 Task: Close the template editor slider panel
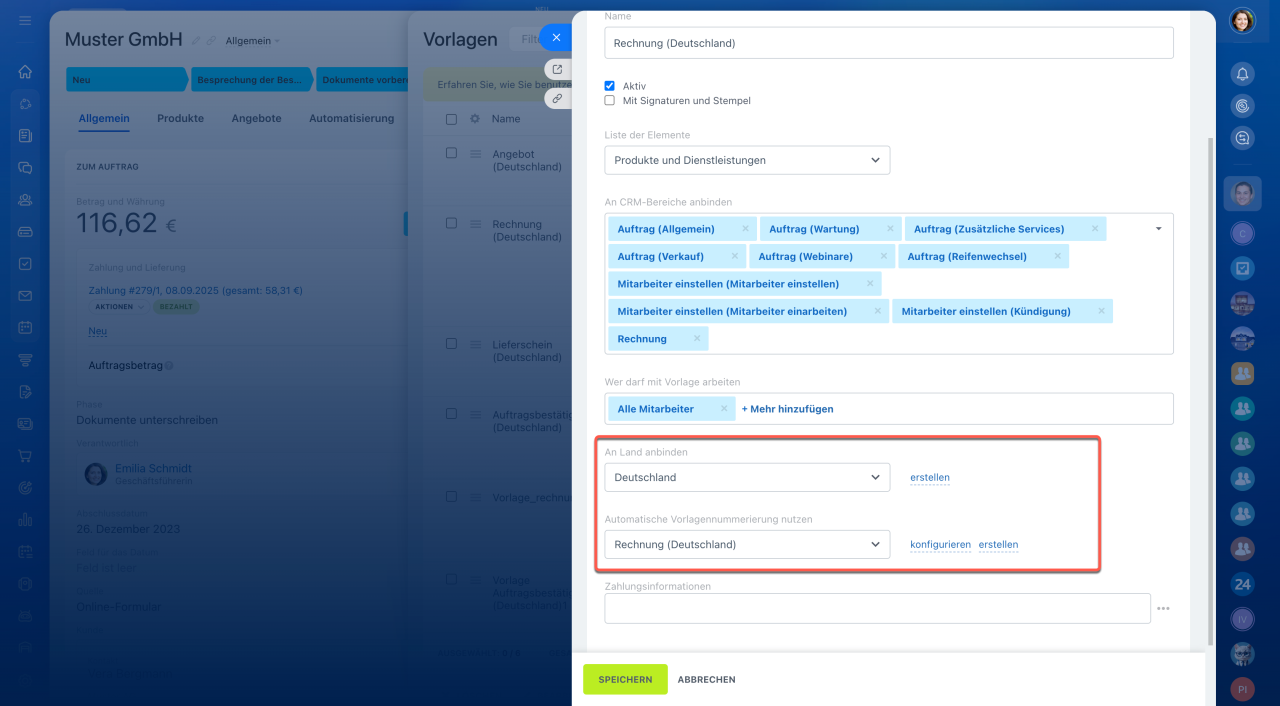(x=556, y=37)
